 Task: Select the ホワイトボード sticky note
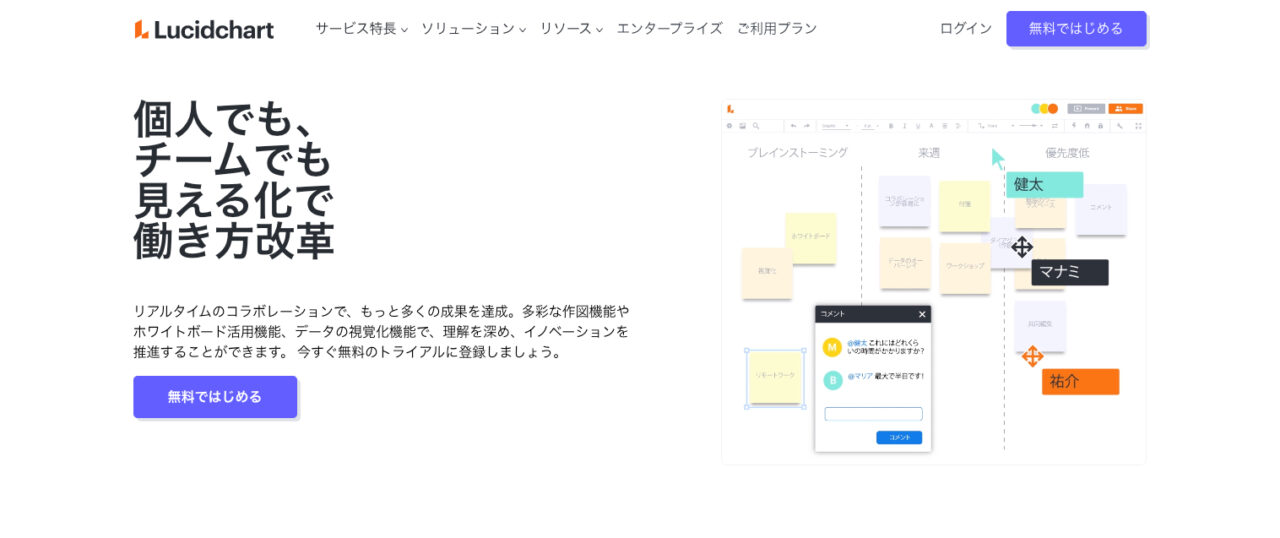click(811, 238)
